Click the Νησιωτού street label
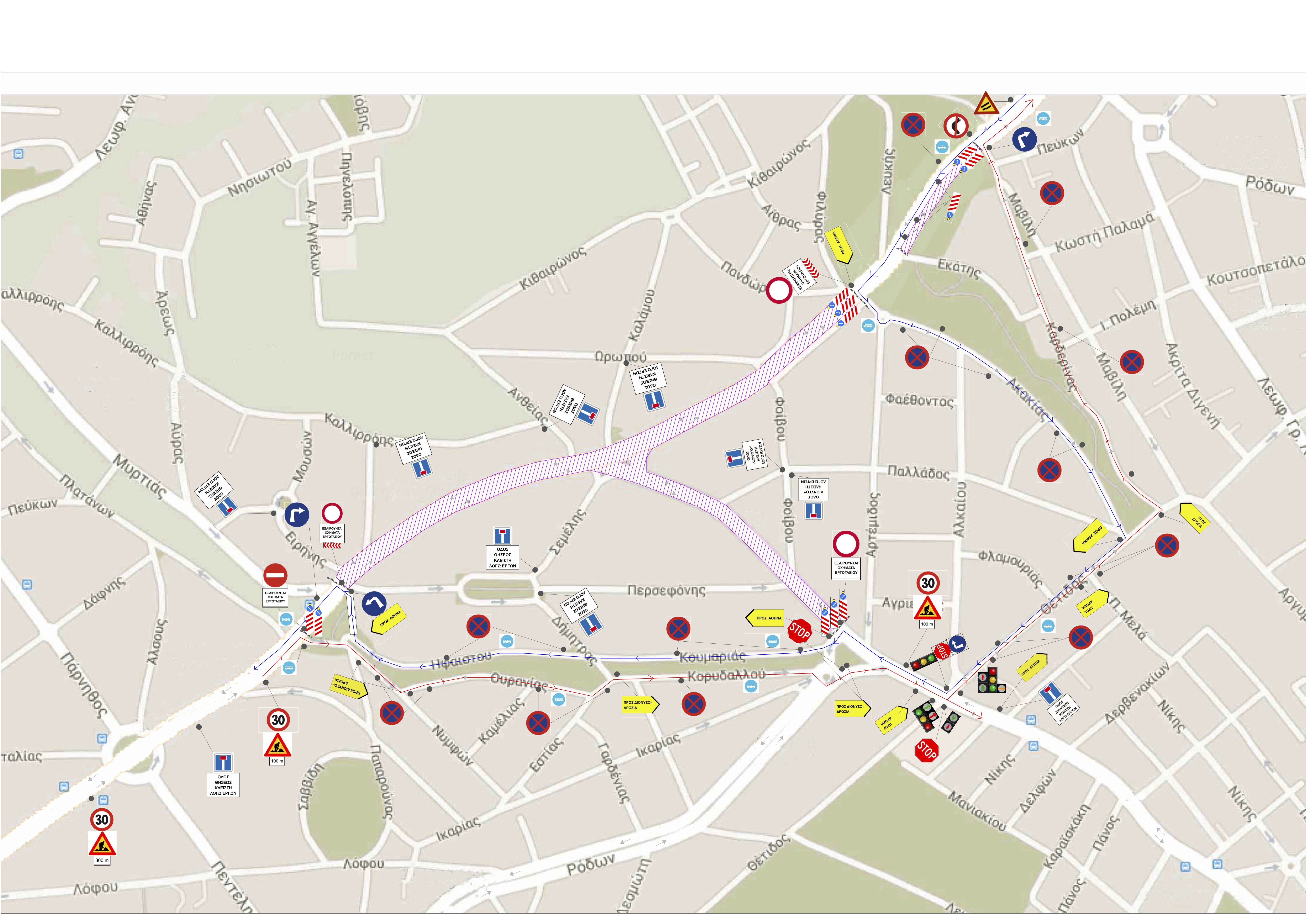The image size is (1307, 924). click(x=260, y=178)
